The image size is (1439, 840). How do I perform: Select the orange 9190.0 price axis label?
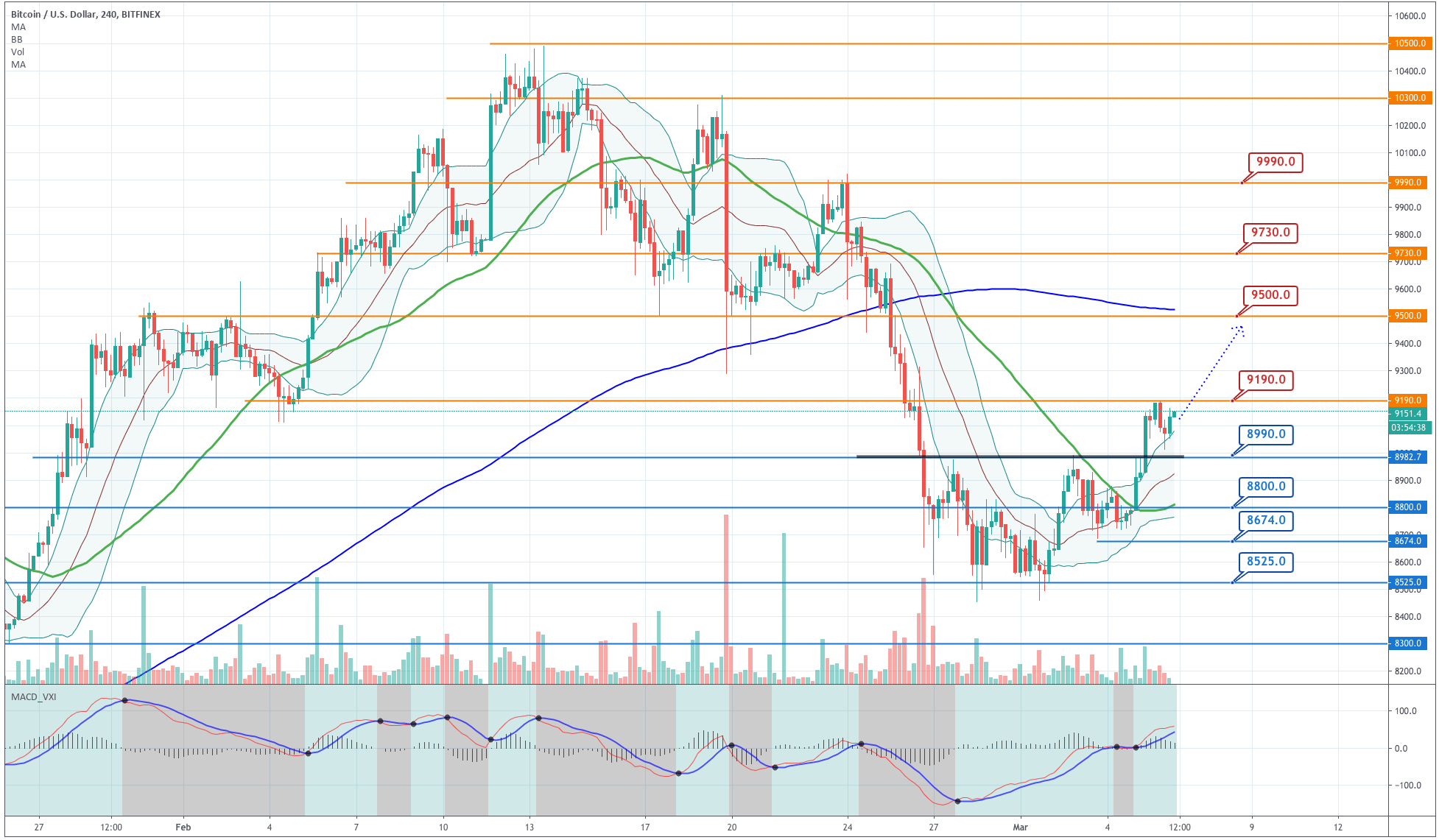[1407, 400]
